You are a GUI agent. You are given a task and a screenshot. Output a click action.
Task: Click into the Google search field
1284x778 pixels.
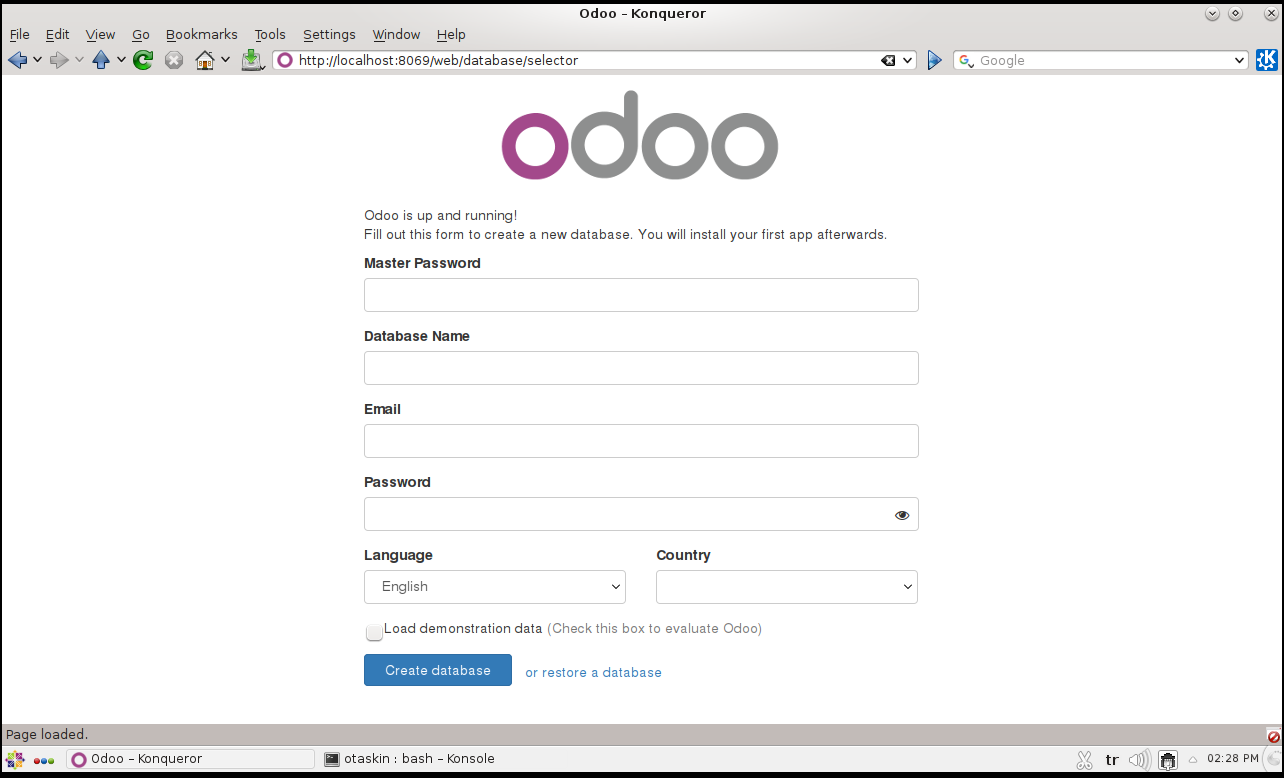(x=1100, y=61)
